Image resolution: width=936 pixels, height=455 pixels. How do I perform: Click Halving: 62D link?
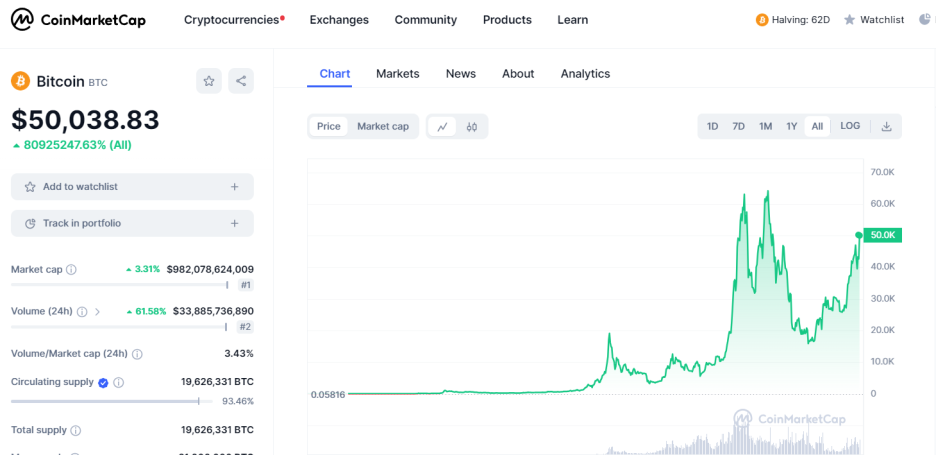[793, 20]
